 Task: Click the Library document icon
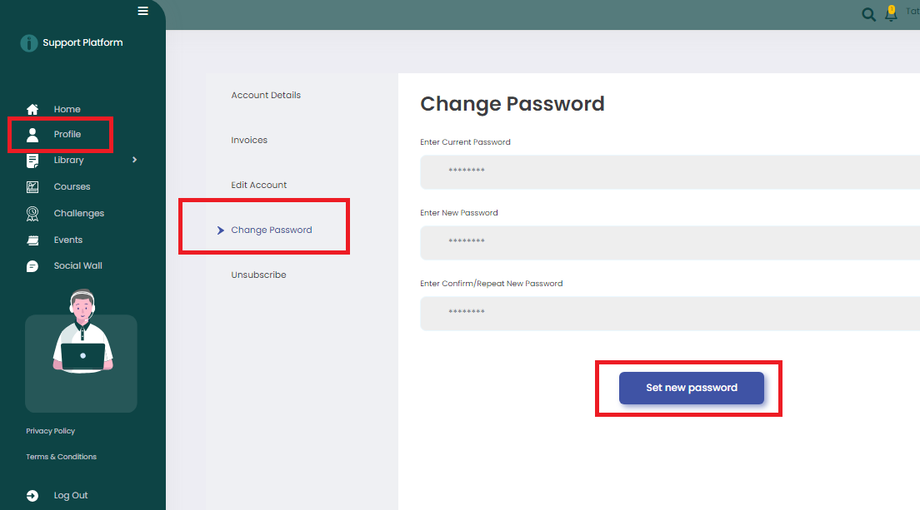coord(32,160)
